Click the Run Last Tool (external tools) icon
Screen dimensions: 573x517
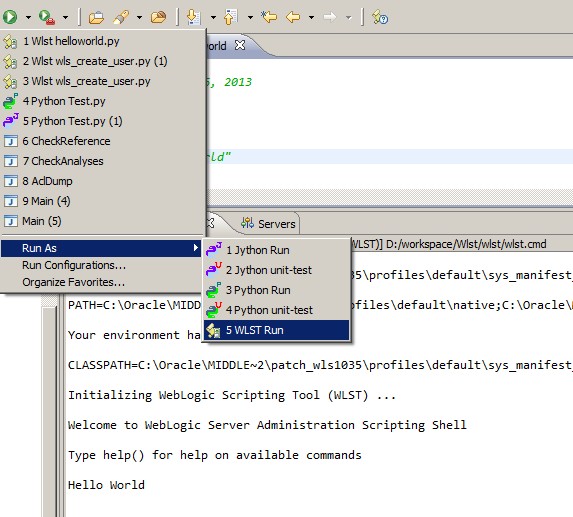point(47,17)
